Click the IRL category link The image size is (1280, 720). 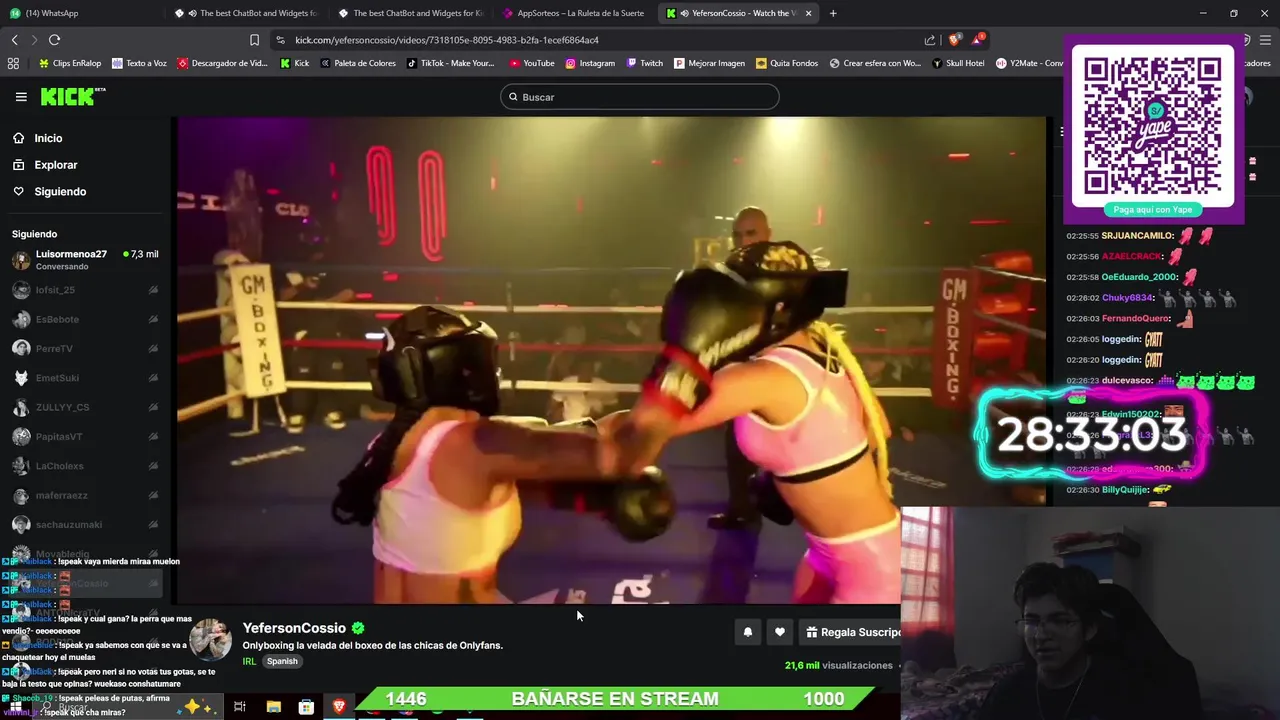tap(249, 661)
